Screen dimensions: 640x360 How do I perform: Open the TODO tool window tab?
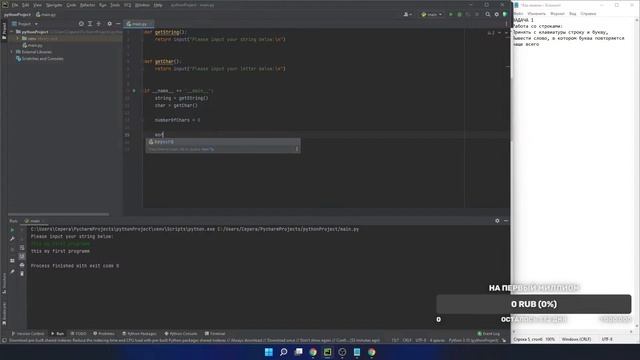click(x=78, y=333)
